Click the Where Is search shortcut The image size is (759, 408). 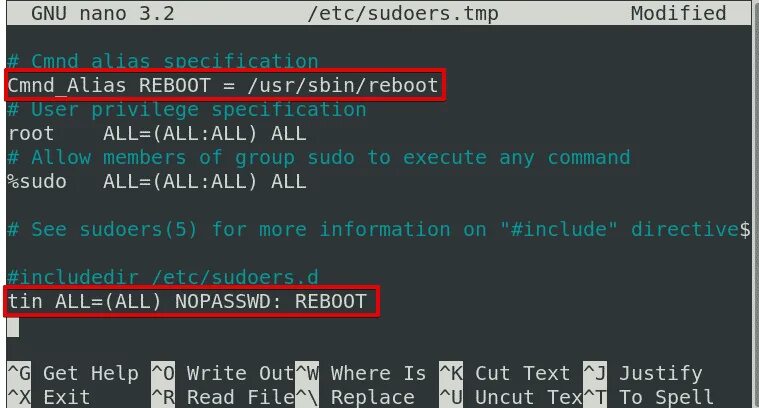click(x=378, y=374)
